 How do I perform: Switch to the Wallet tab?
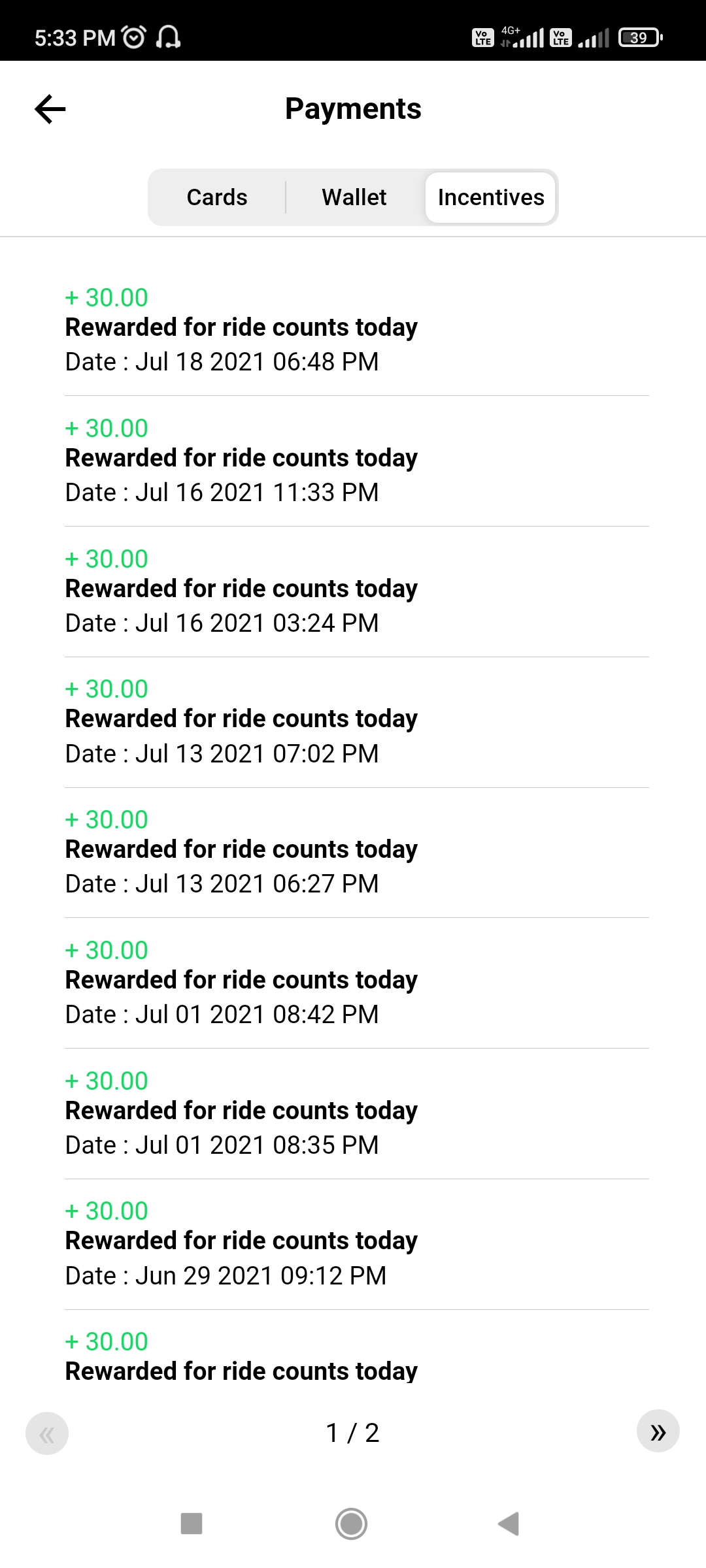point(354,197)
